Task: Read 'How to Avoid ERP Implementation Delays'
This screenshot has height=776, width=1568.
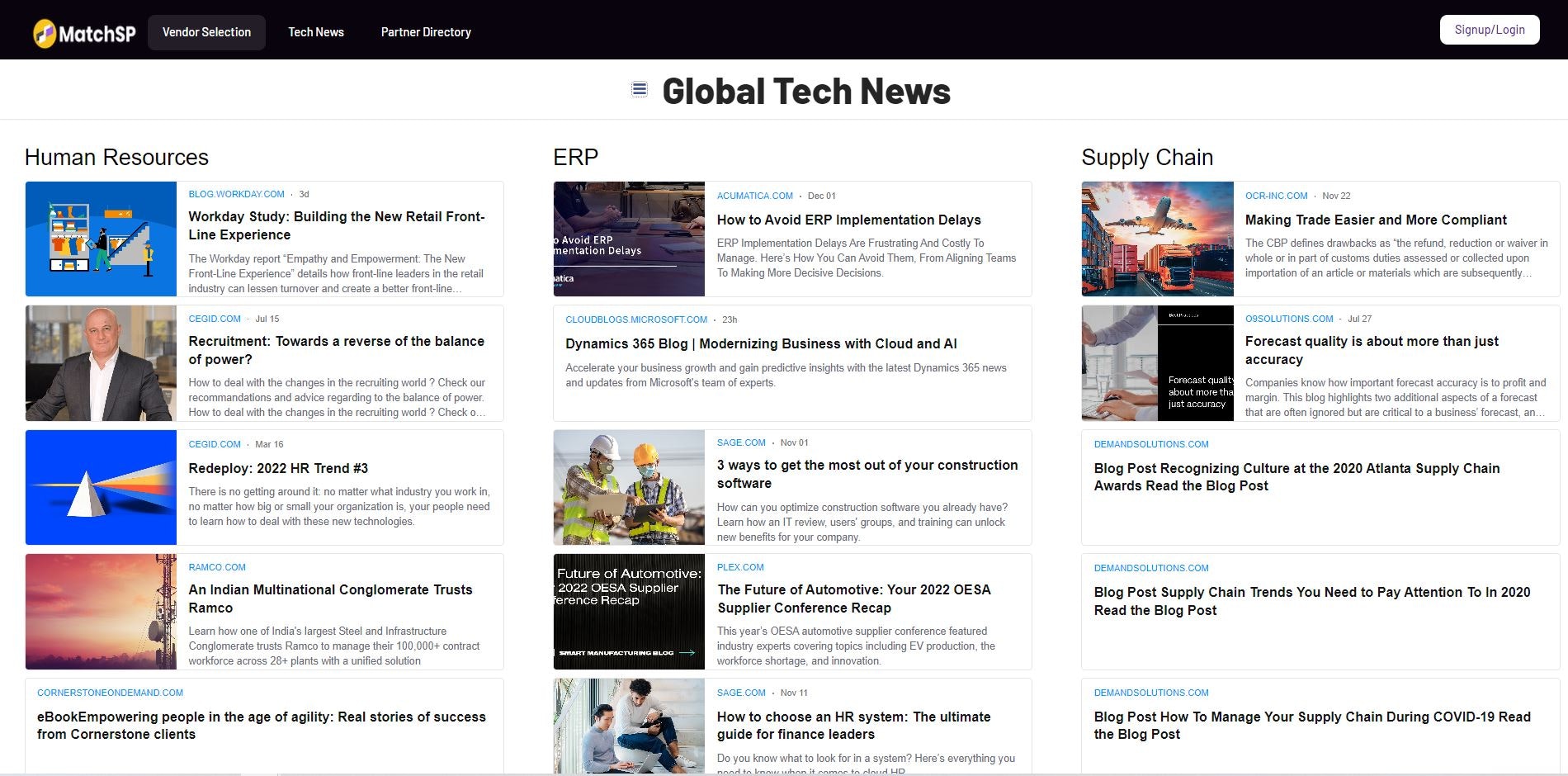Action: [x=849, y=220]
